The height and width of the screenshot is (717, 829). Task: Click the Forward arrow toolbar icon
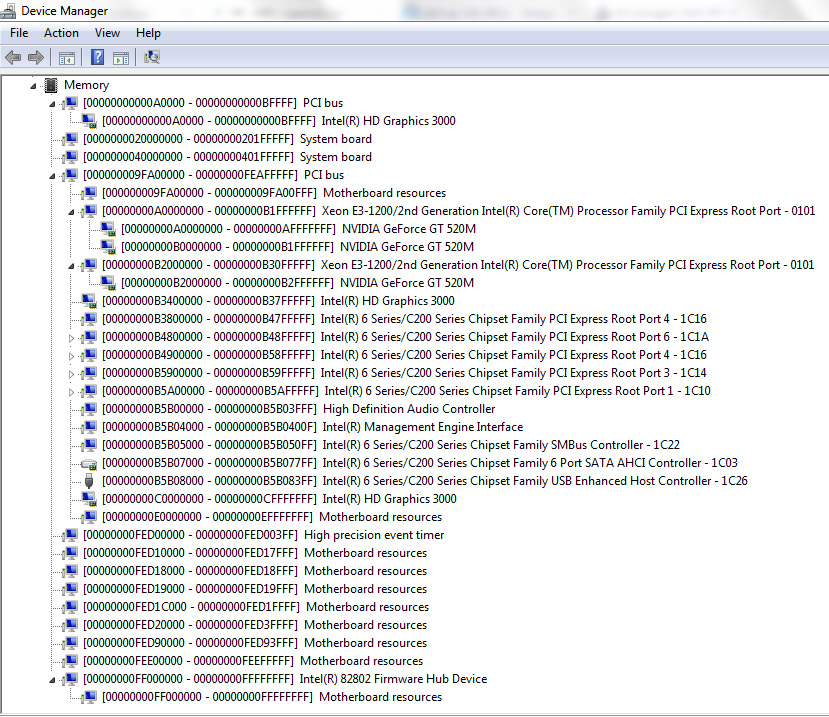tap(36, 57)
